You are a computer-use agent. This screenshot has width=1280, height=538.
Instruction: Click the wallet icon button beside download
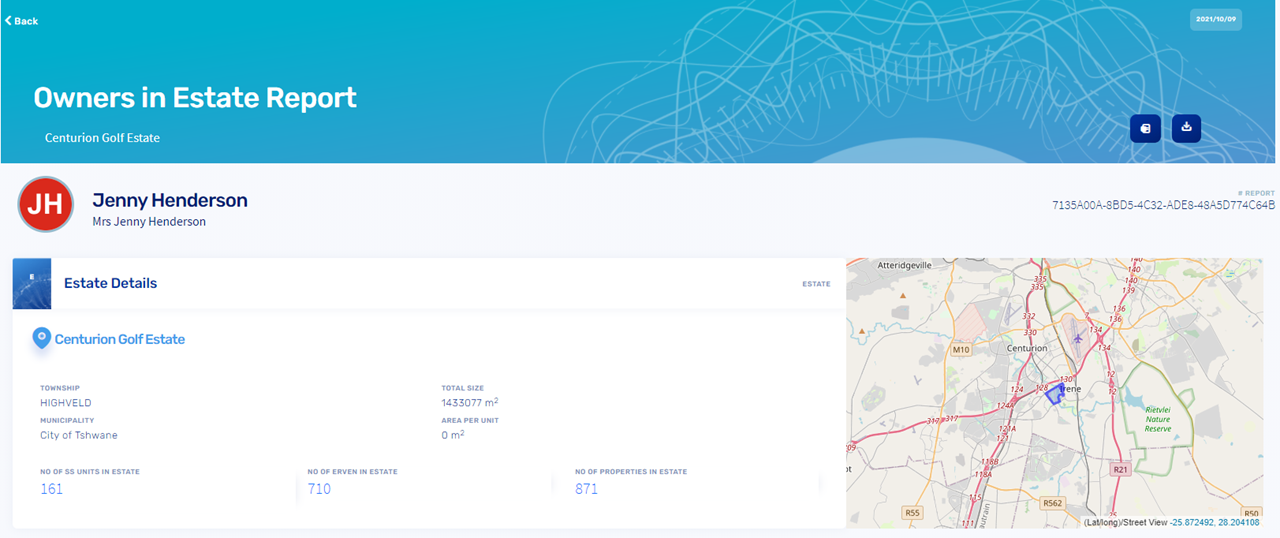tap(1145, 128)
